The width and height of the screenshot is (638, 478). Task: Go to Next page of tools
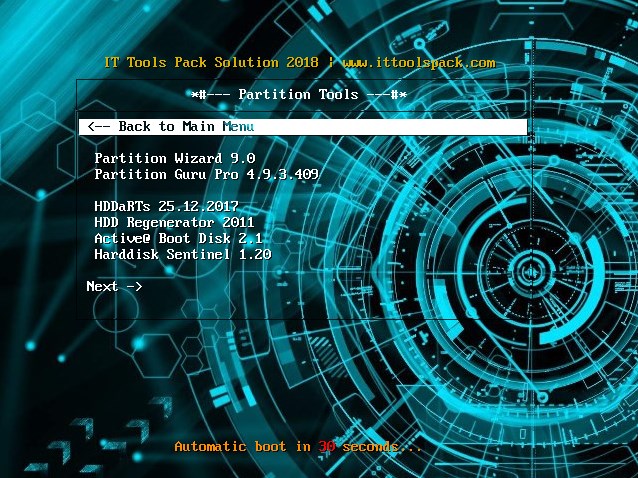coord(114,286)
